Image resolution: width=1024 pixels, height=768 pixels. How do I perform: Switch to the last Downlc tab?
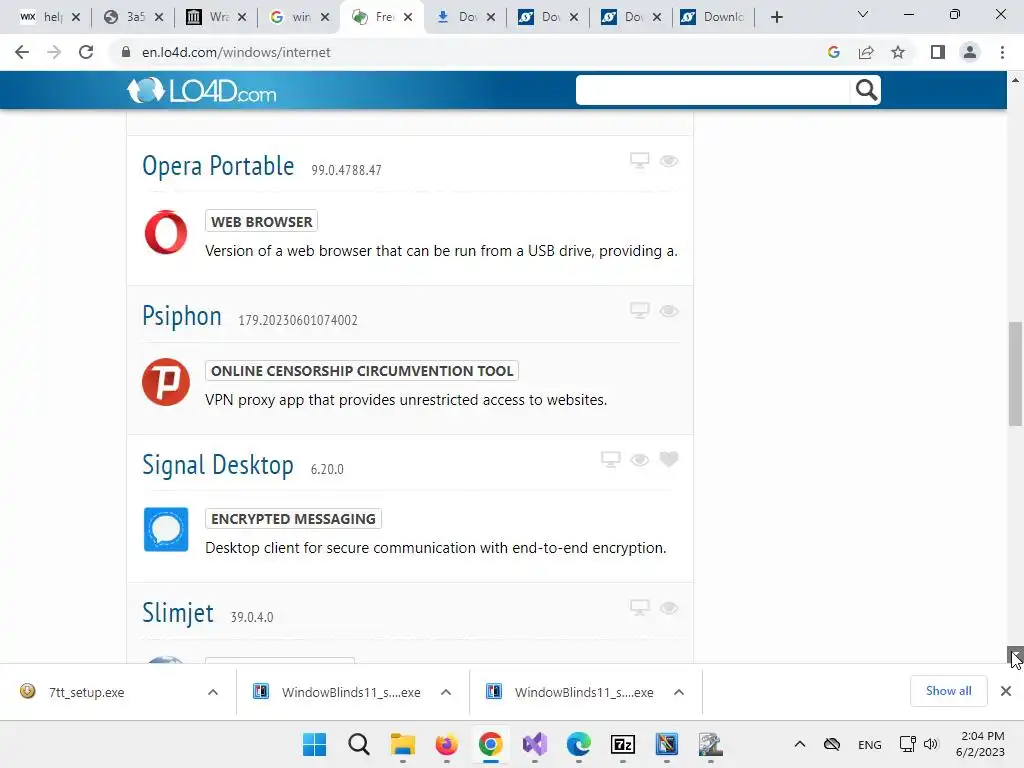click(x=712, y=17)
